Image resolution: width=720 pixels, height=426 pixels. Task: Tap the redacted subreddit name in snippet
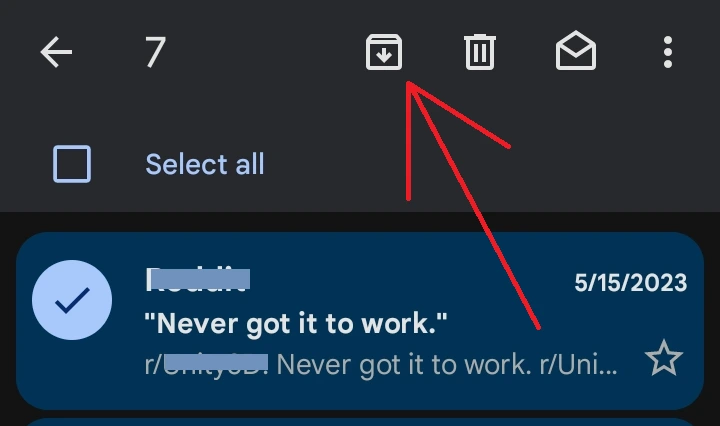pyautogui.click(x=216, y=362)
